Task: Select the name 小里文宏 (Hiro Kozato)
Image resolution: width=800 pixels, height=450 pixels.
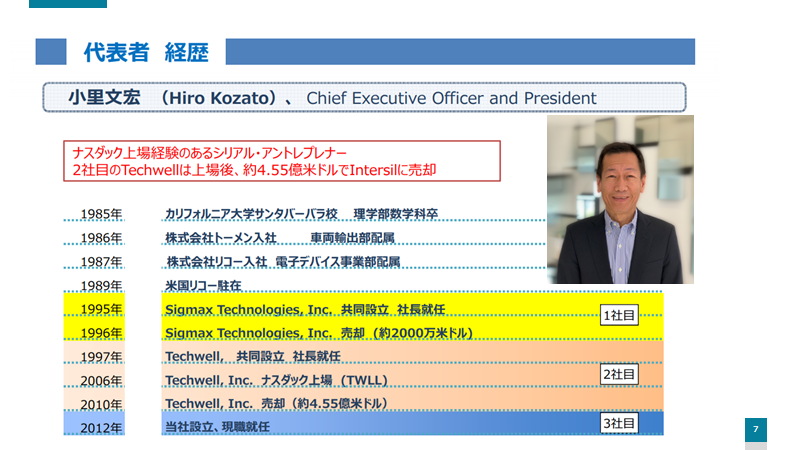Action: (x=172, y=97)
